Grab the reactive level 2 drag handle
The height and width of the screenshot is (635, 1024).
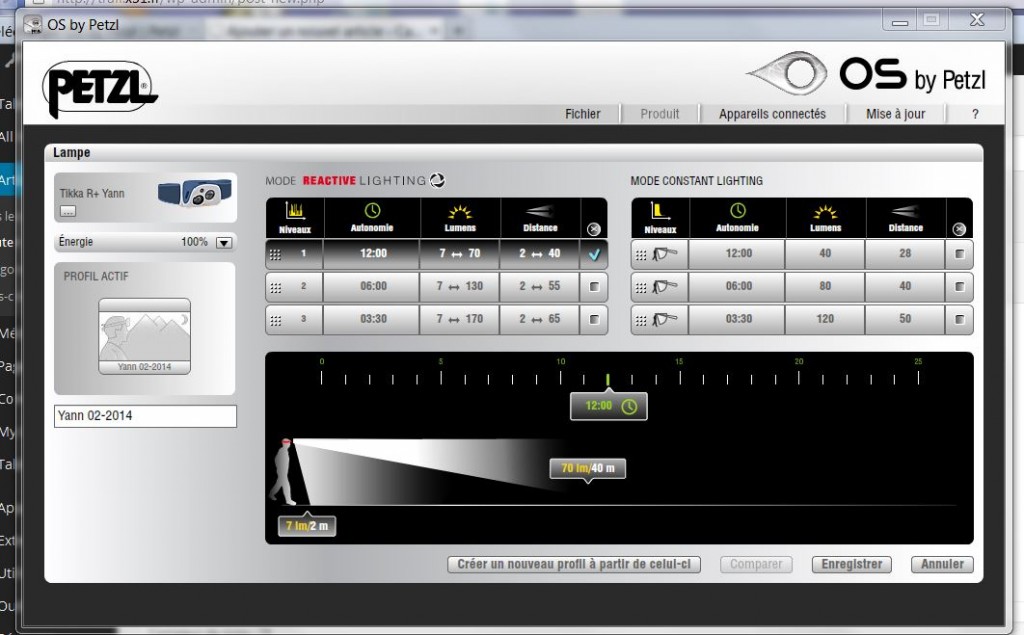276,287
